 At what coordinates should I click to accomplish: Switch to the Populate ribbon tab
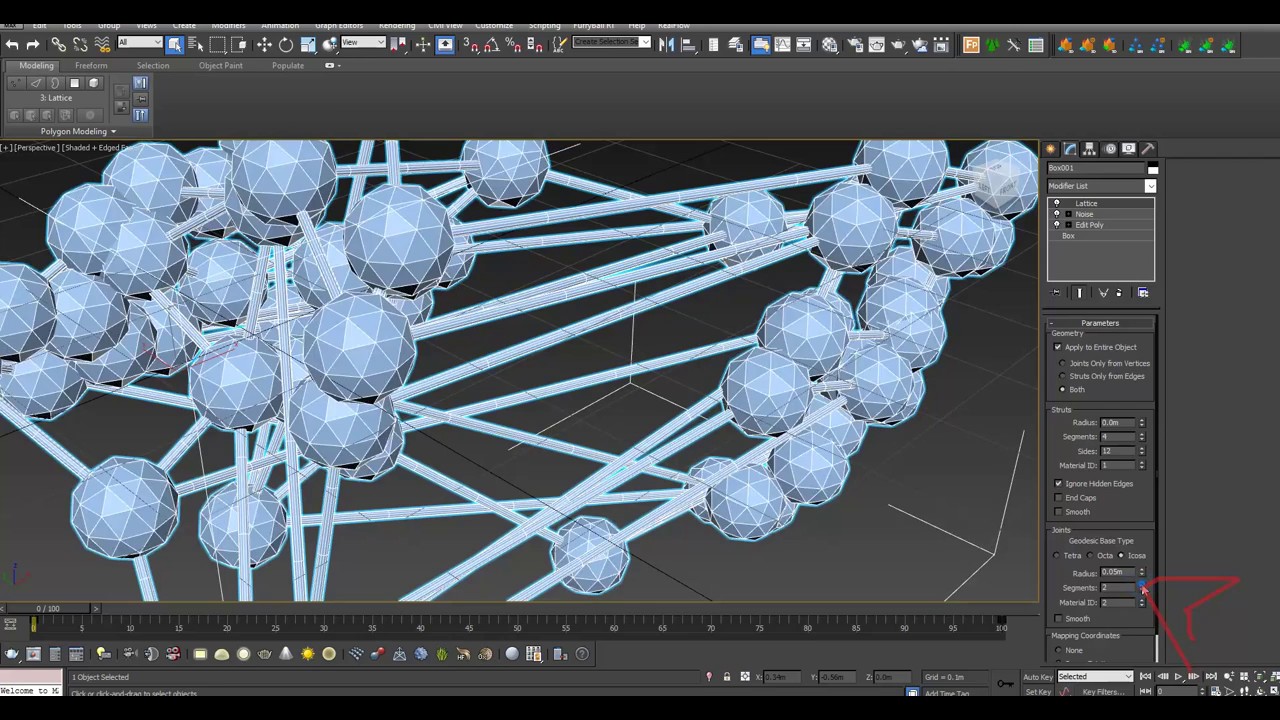pos(288,66)
